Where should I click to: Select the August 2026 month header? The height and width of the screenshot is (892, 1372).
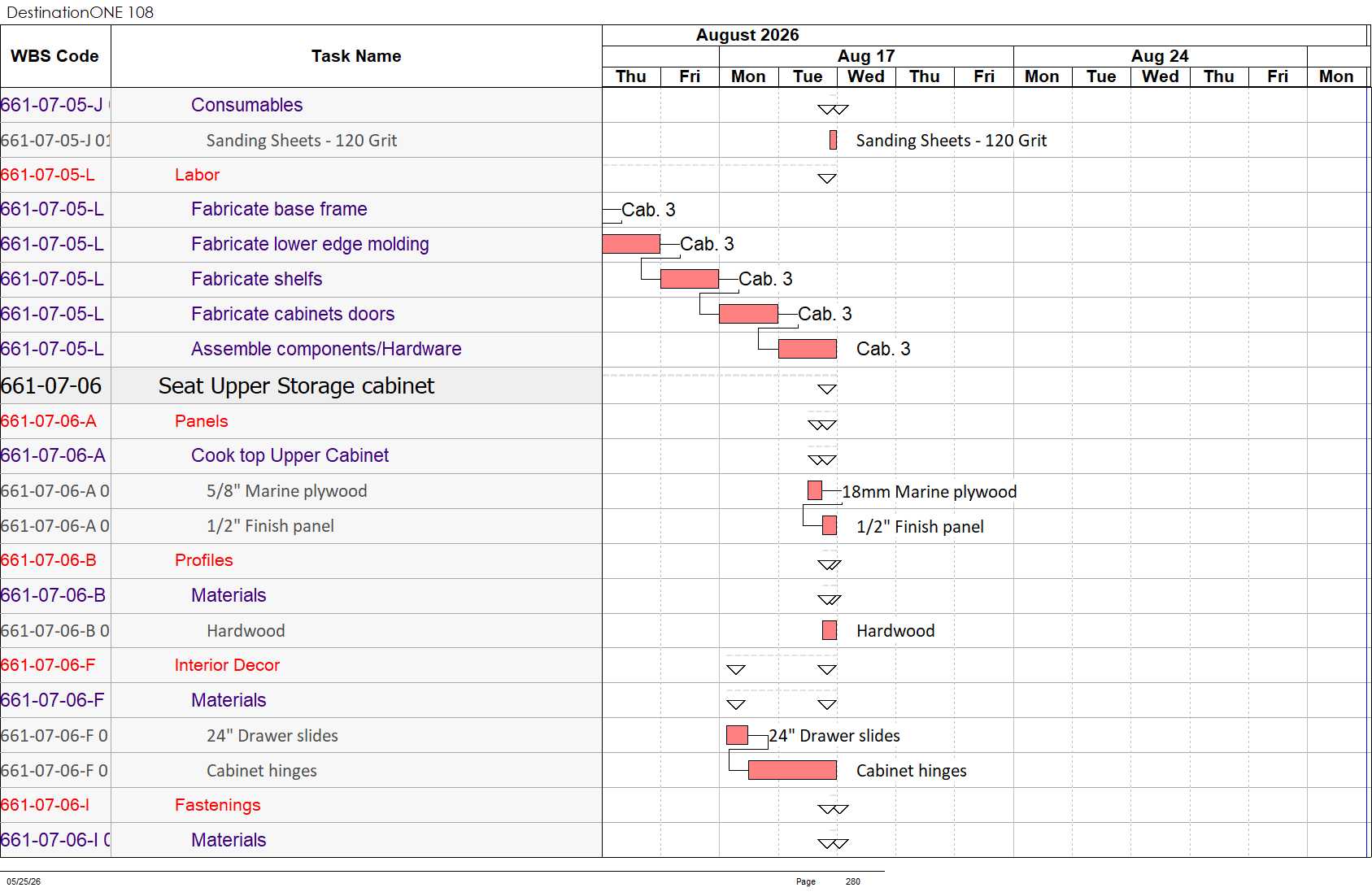click(x=747, y=35)
